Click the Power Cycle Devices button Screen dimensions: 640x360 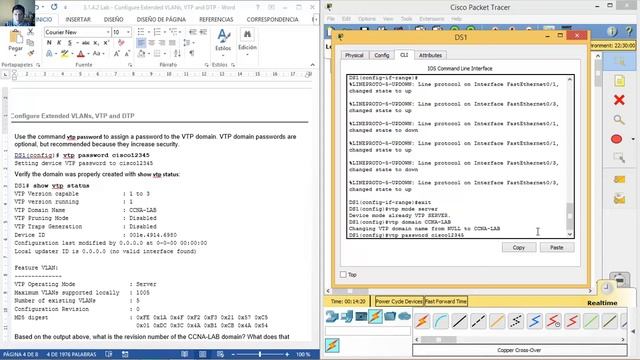(x=399, y=301)
